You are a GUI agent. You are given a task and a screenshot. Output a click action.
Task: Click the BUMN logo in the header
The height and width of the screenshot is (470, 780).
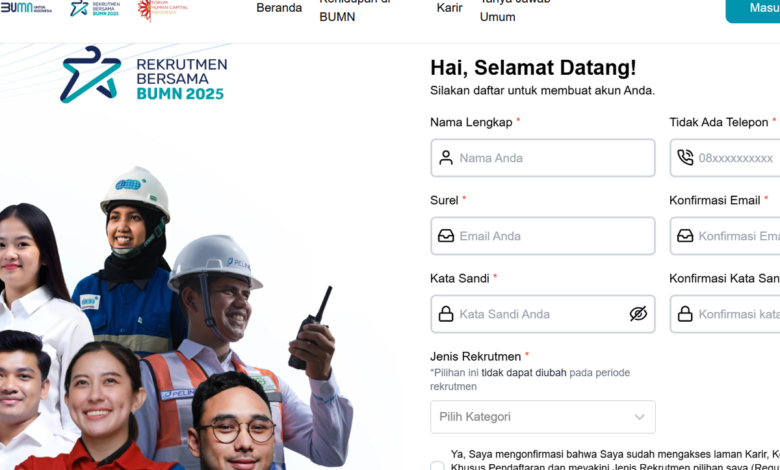tap(27, 8)
